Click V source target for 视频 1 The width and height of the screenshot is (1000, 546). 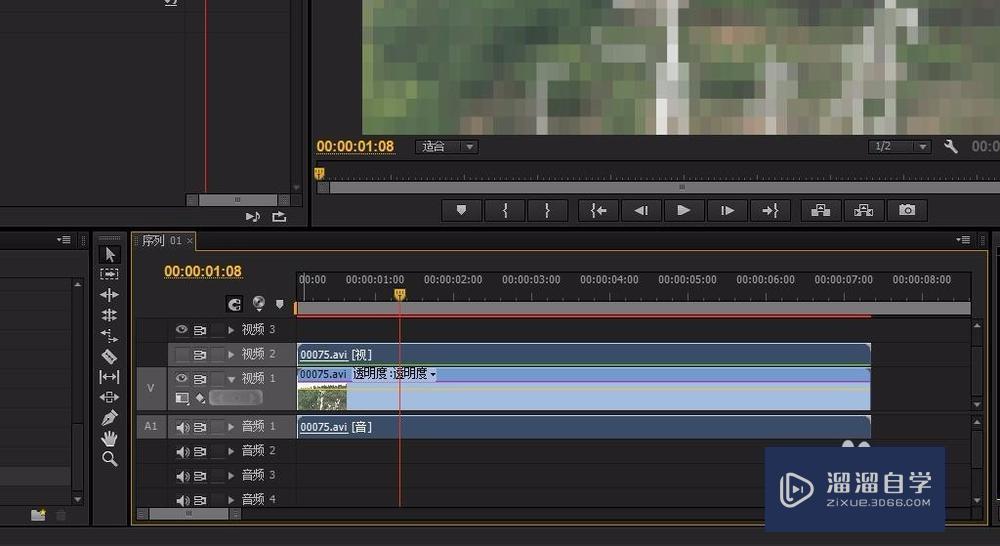click(x=151, y=388)
